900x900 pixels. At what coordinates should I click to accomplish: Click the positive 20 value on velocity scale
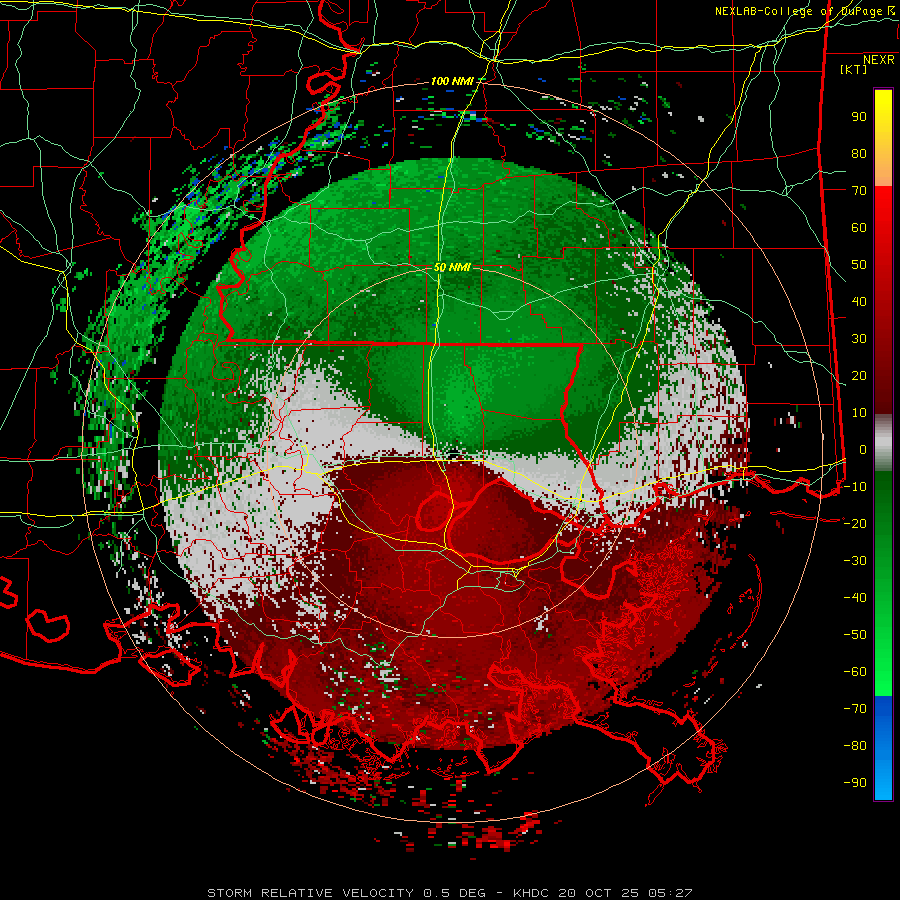(859, 376)
